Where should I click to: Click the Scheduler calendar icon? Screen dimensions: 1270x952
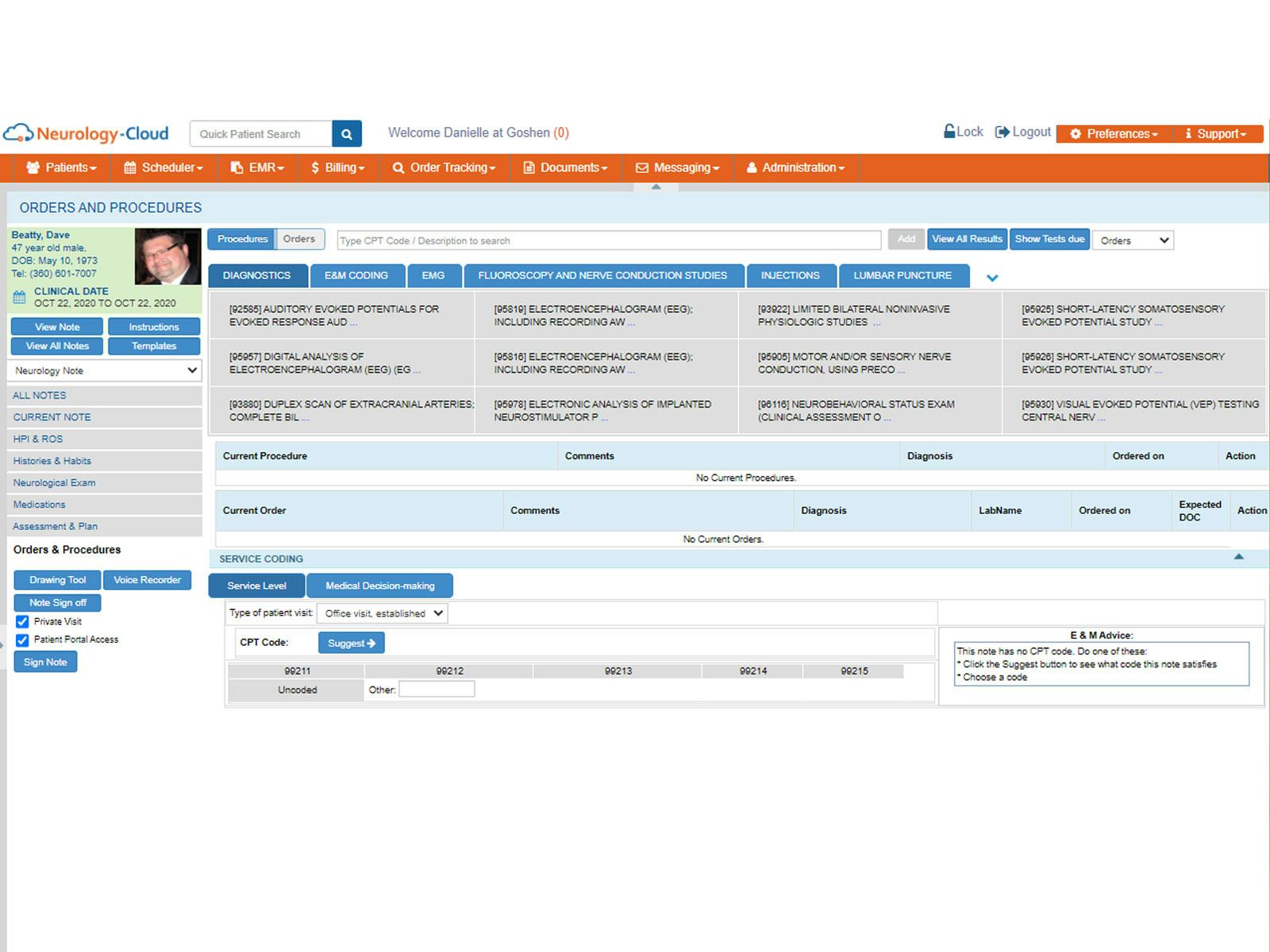coord(129,167)
